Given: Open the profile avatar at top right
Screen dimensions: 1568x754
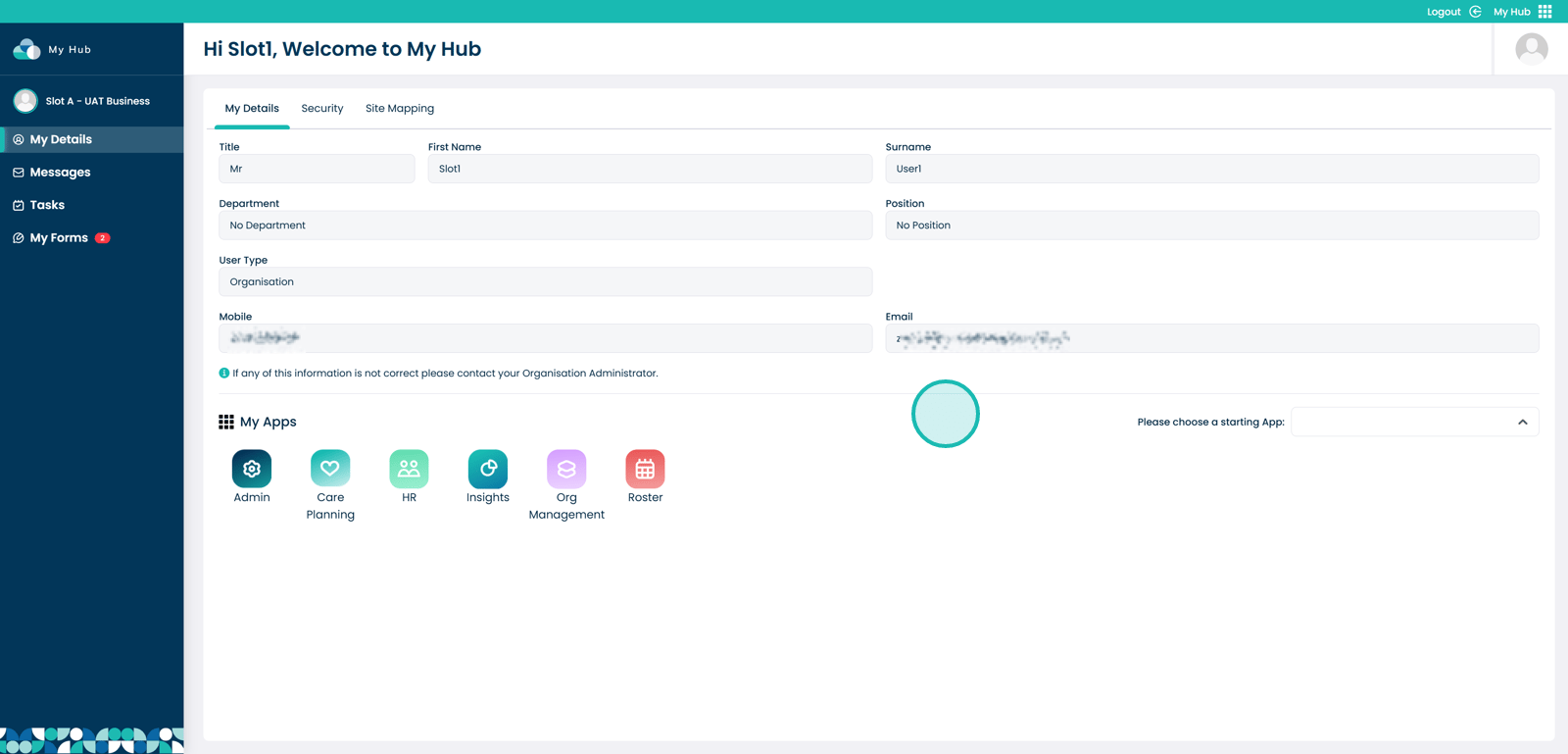Looking at the screenshot, I should point(1532,49).
